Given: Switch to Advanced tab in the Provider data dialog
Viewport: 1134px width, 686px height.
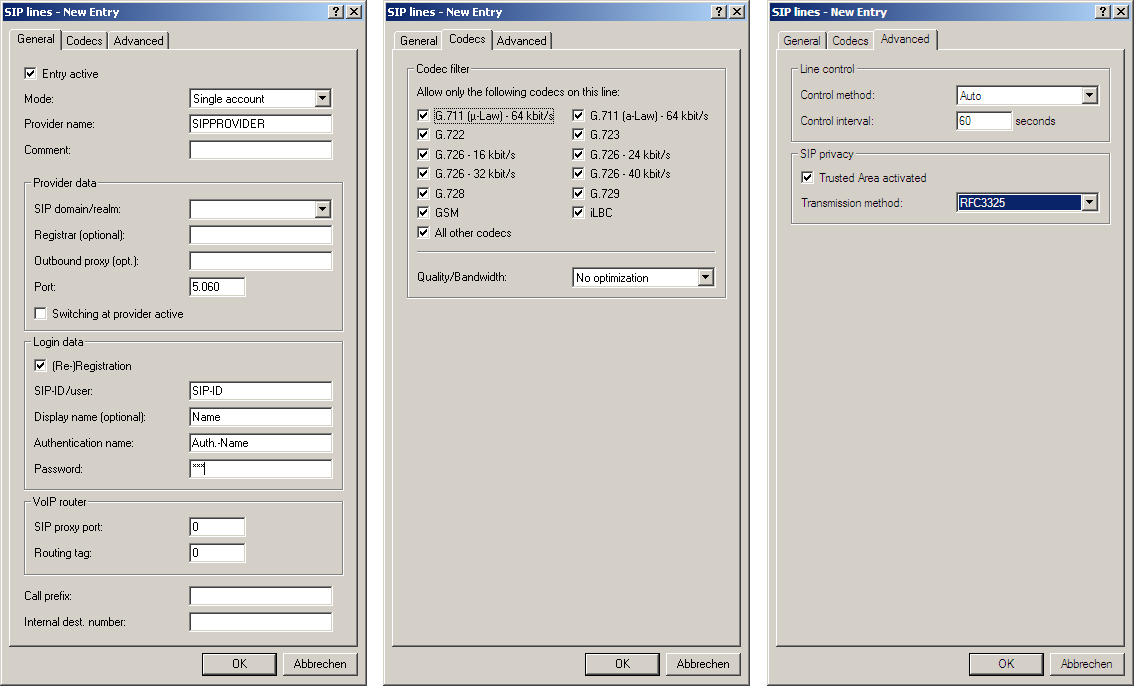Looking at the screenshot, I should coord(138,41).
